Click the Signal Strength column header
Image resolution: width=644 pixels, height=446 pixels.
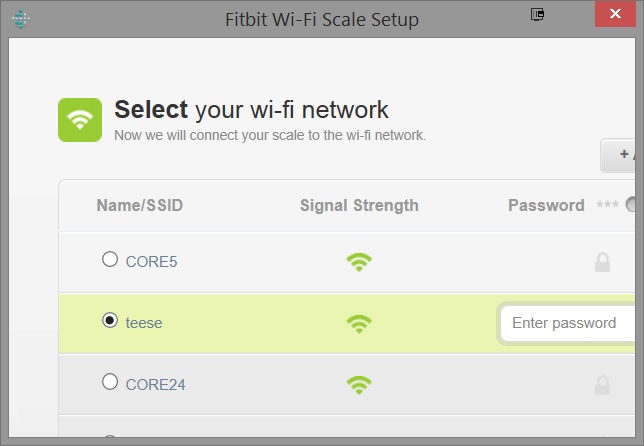(x=359, y=206)
